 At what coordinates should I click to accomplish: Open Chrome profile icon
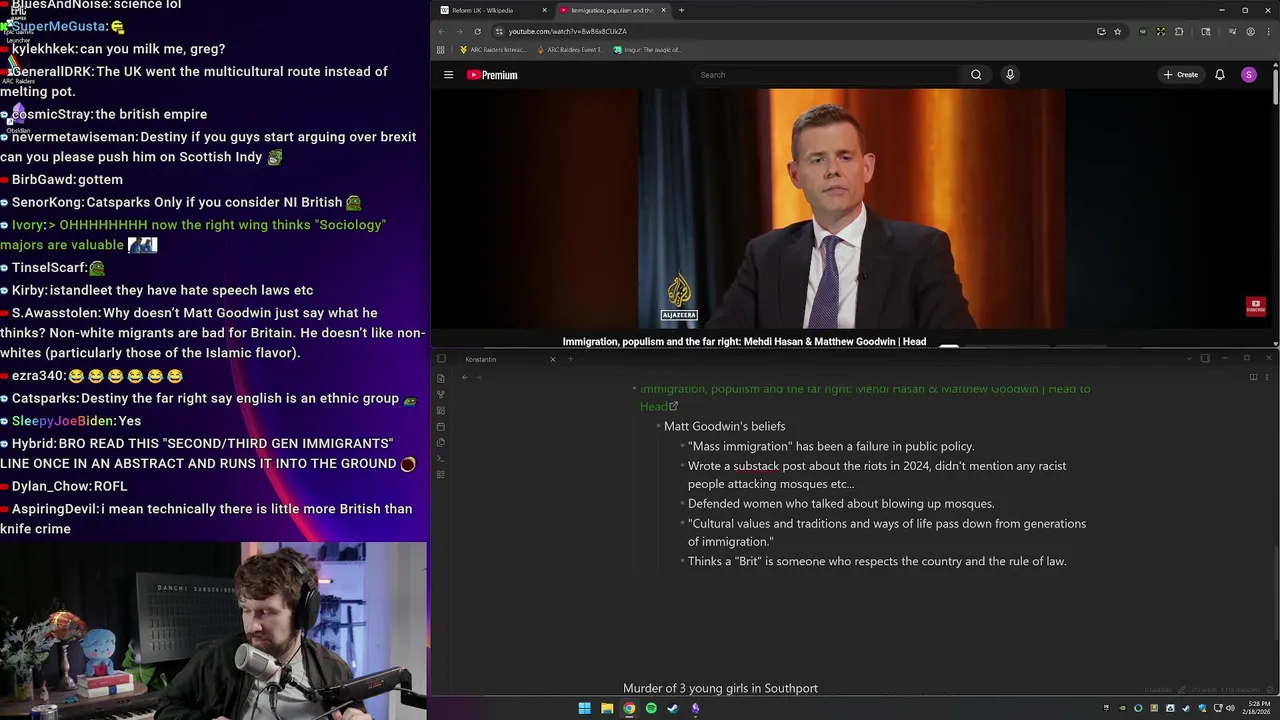coord(1250,31)
